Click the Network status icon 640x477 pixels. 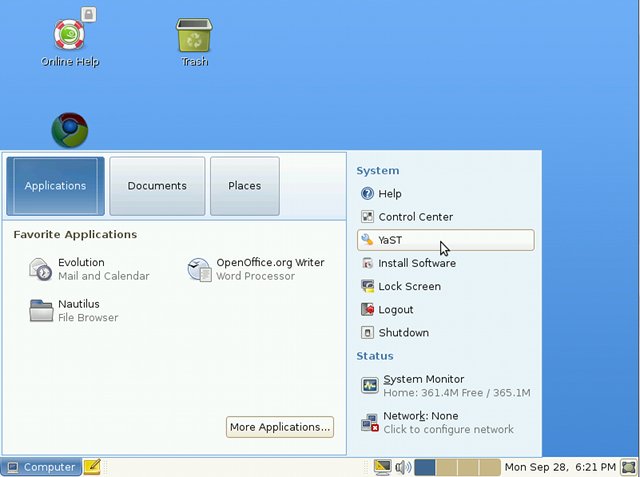click(x=370, y=422)
